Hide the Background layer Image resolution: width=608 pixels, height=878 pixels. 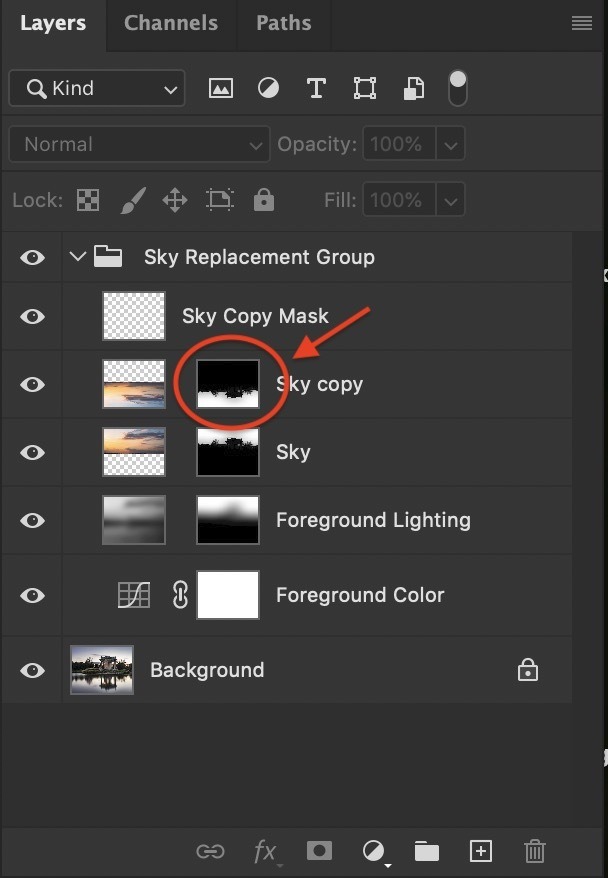pos(33,670)
